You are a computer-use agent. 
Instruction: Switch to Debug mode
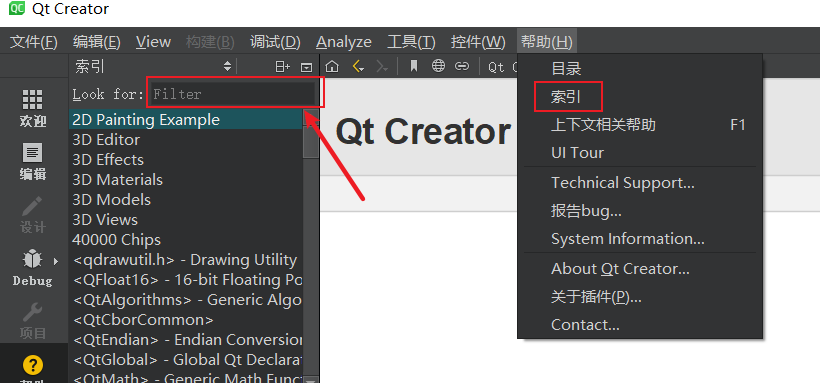click(32, 268)
